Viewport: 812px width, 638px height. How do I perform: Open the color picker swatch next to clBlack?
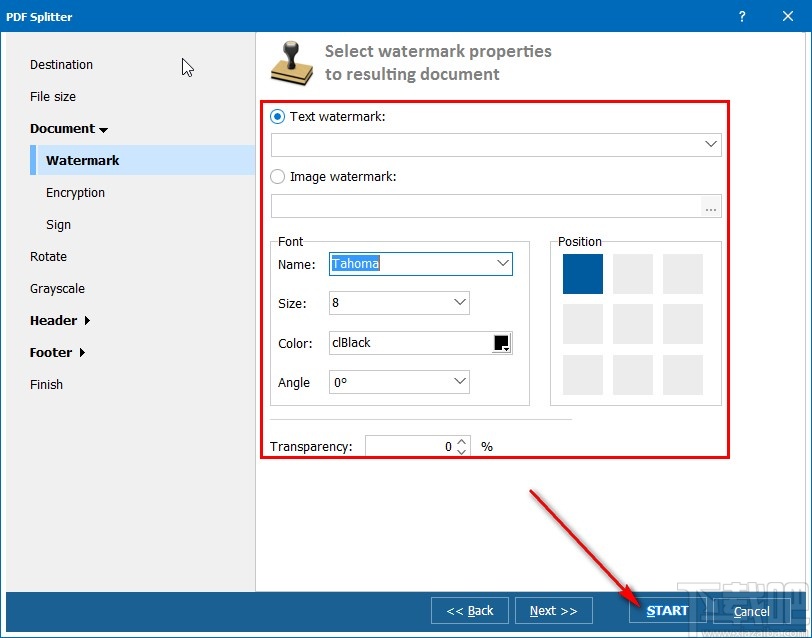[x=501, y=343]
